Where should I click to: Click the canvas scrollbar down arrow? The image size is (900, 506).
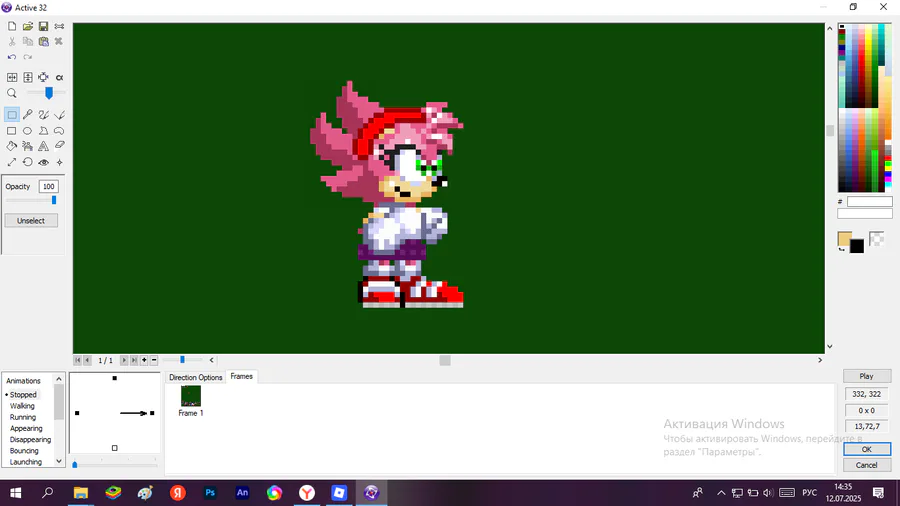coord(829,347)
